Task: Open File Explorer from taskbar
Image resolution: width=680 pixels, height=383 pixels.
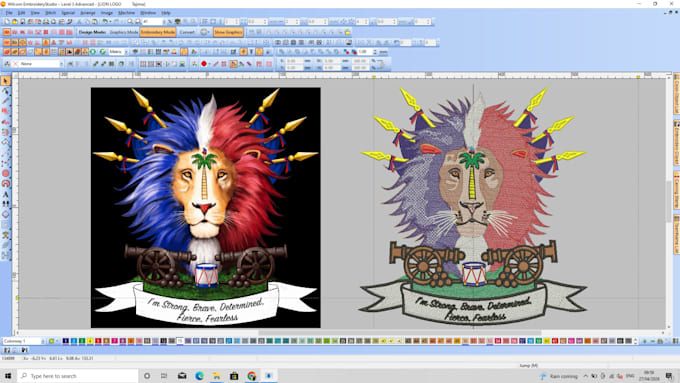Action: point(216,376)
